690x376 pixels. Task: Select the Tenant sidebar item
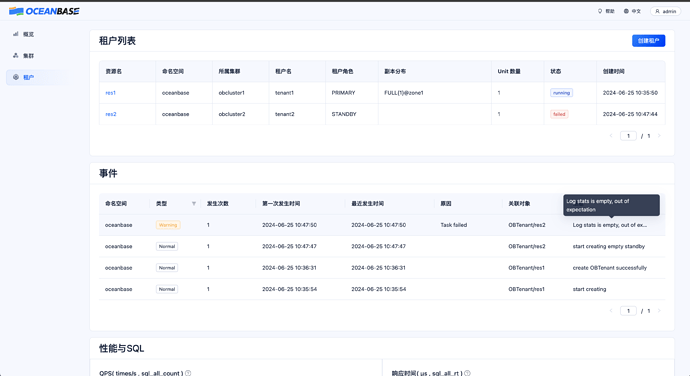tap(37, 77)
